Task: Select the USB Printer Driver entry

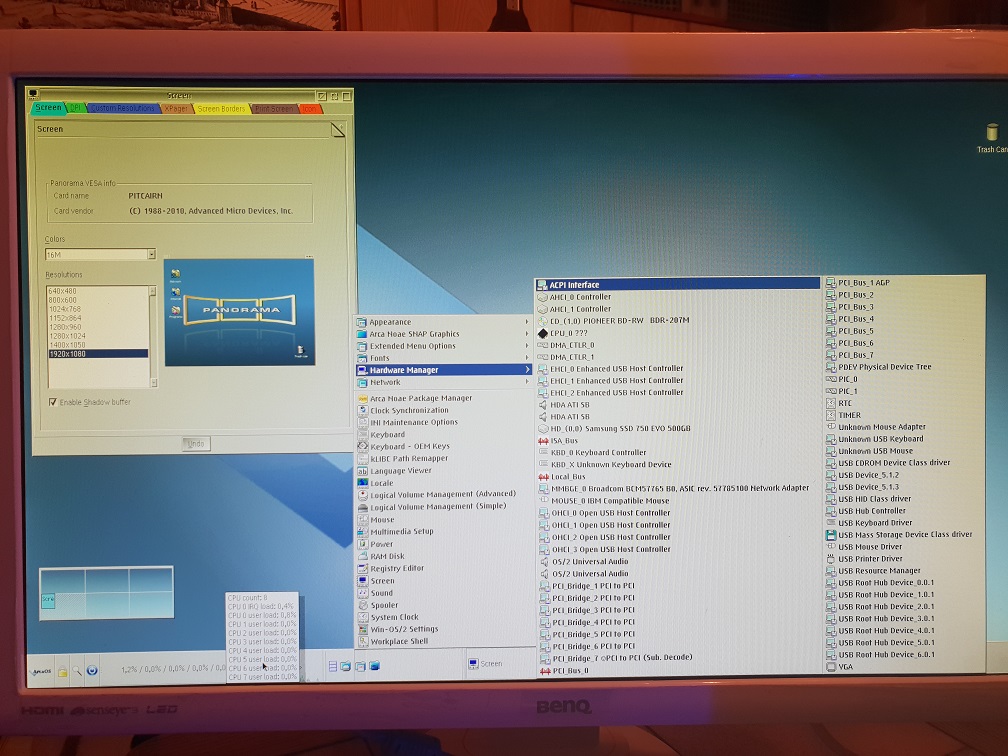Action: coord(904,559)
